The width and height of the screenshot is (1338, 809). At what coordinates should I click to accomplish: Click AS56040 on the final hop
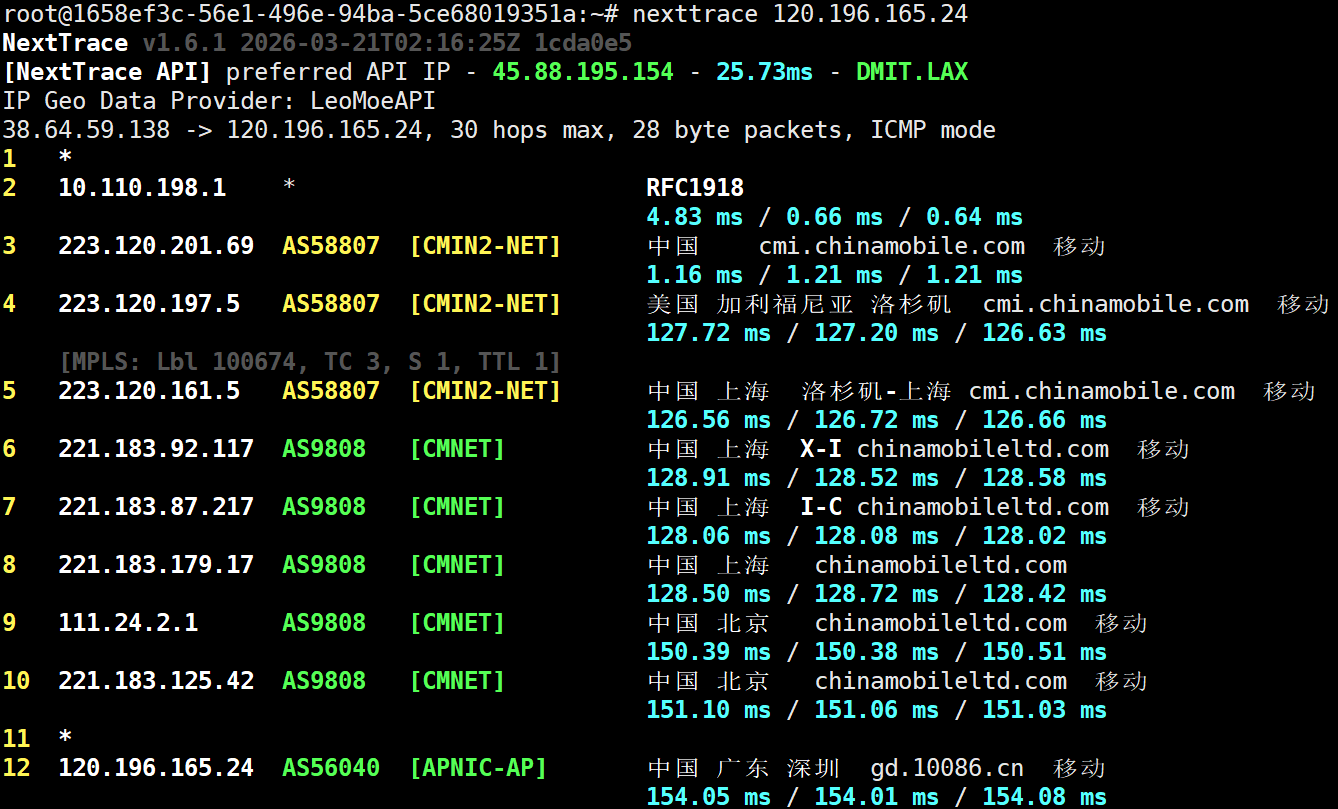[x=331, y=768]
